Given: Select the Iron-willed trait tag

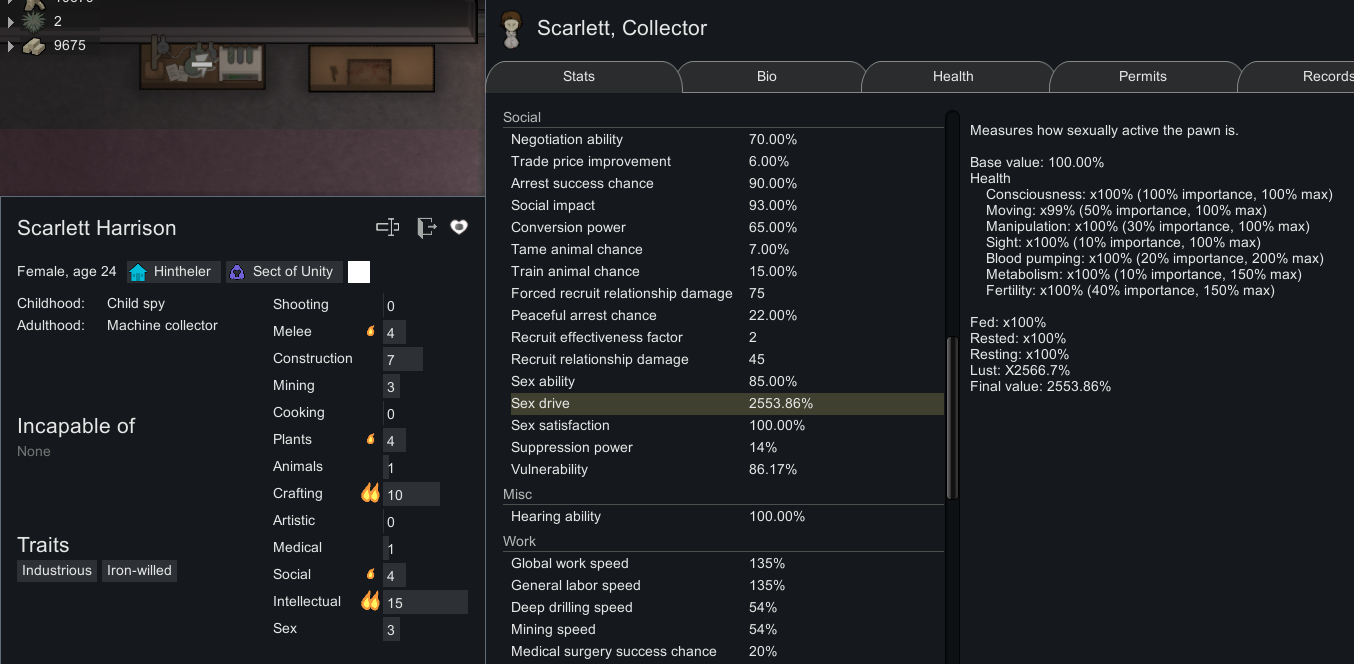Looking at the screenshot, I should pos(139,571).
